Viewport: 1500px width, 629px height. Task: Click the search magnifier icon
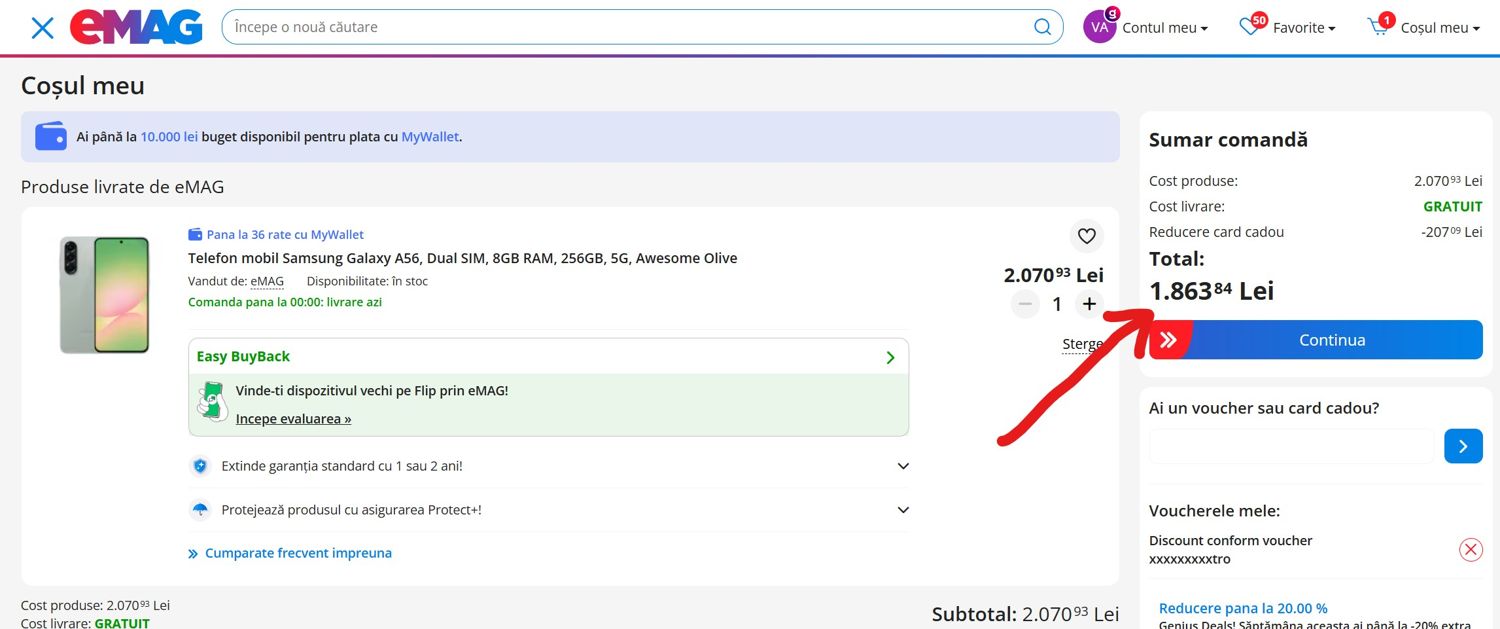pyautogui.click(x=1042, y=27)
